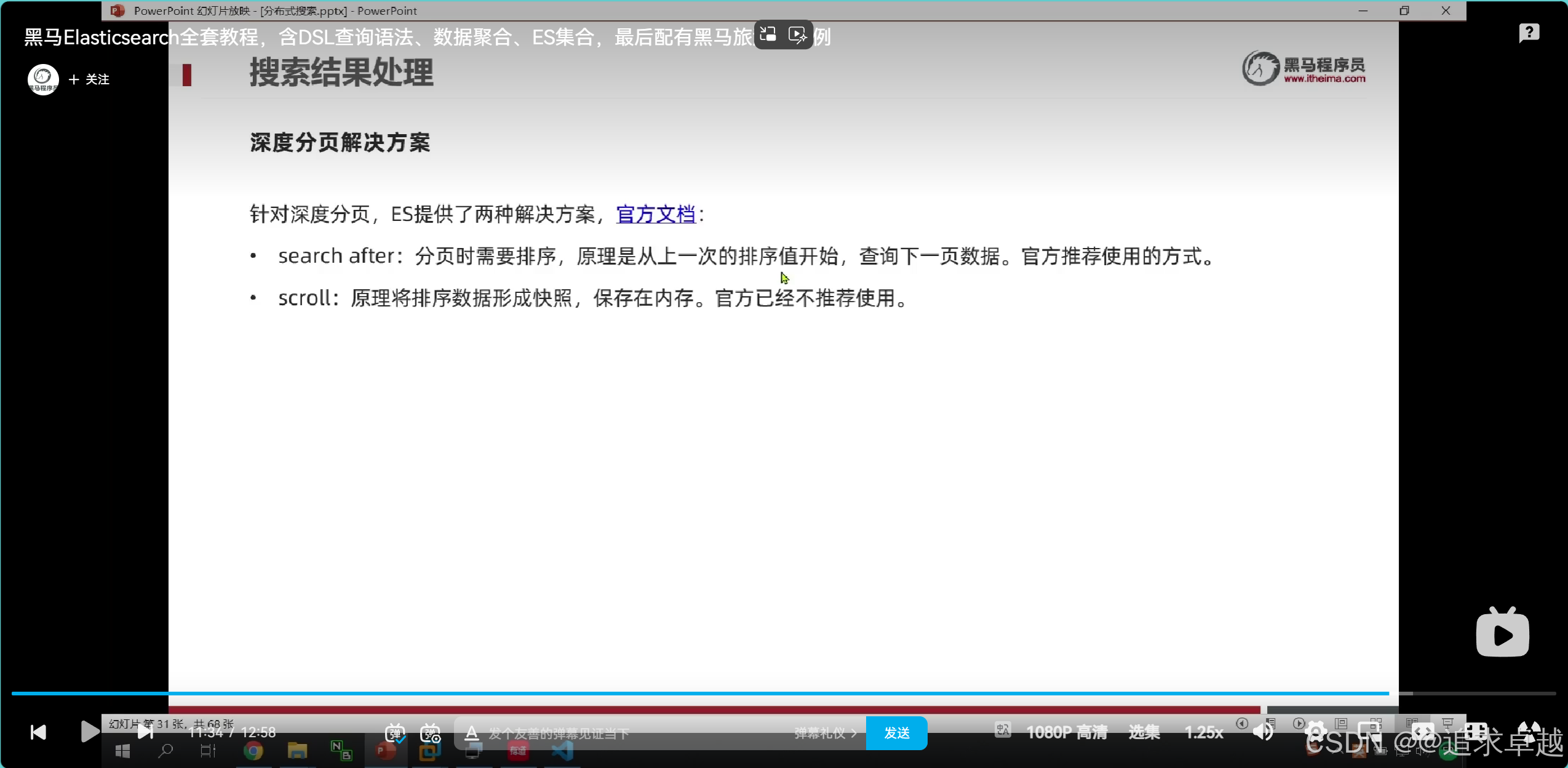The image size is (1568, 768).
Task: Open the 选集 episode list
Action: [1144, 732]
